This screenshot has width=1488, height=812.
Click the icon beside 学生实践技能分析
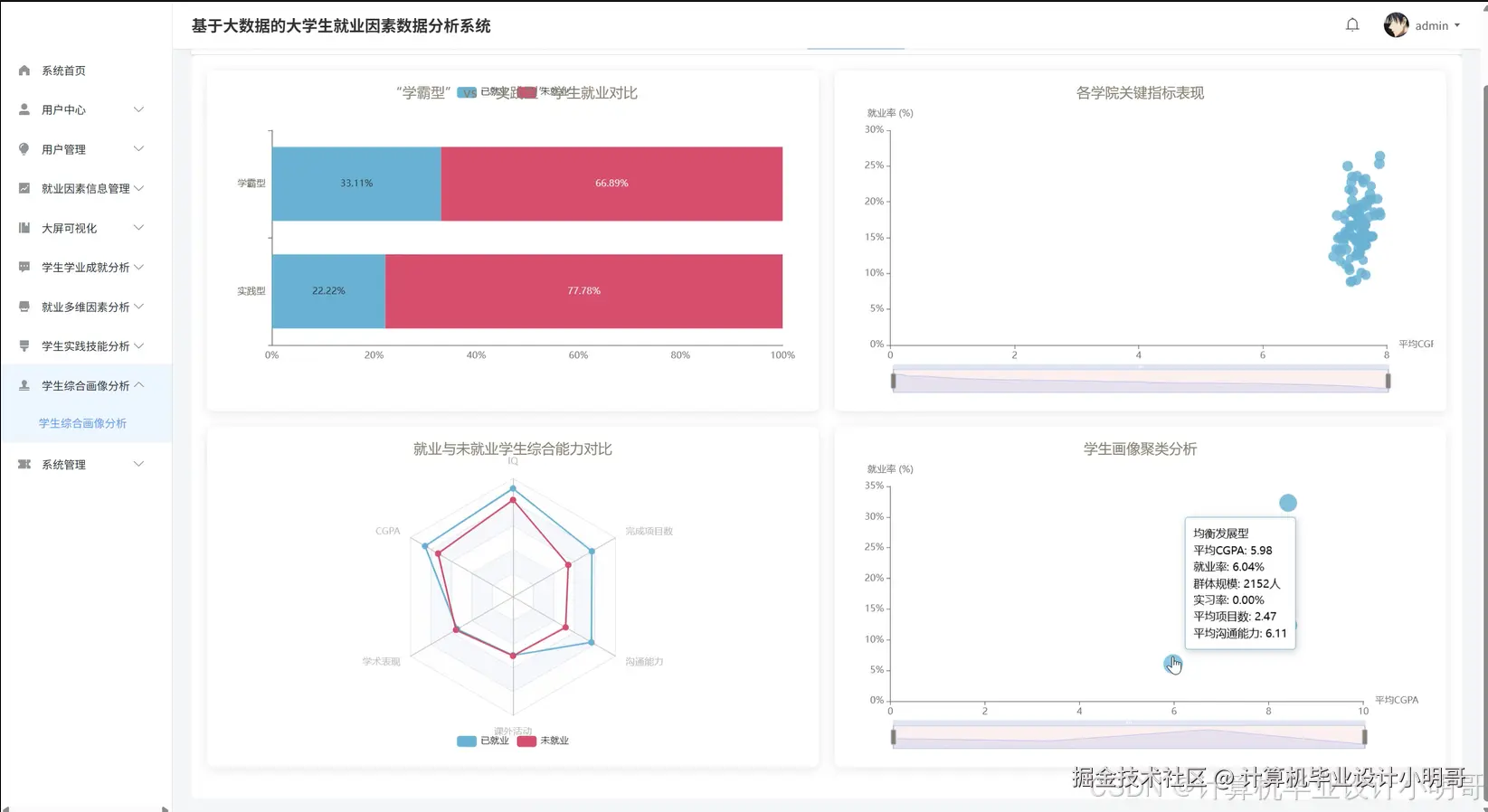24,345
